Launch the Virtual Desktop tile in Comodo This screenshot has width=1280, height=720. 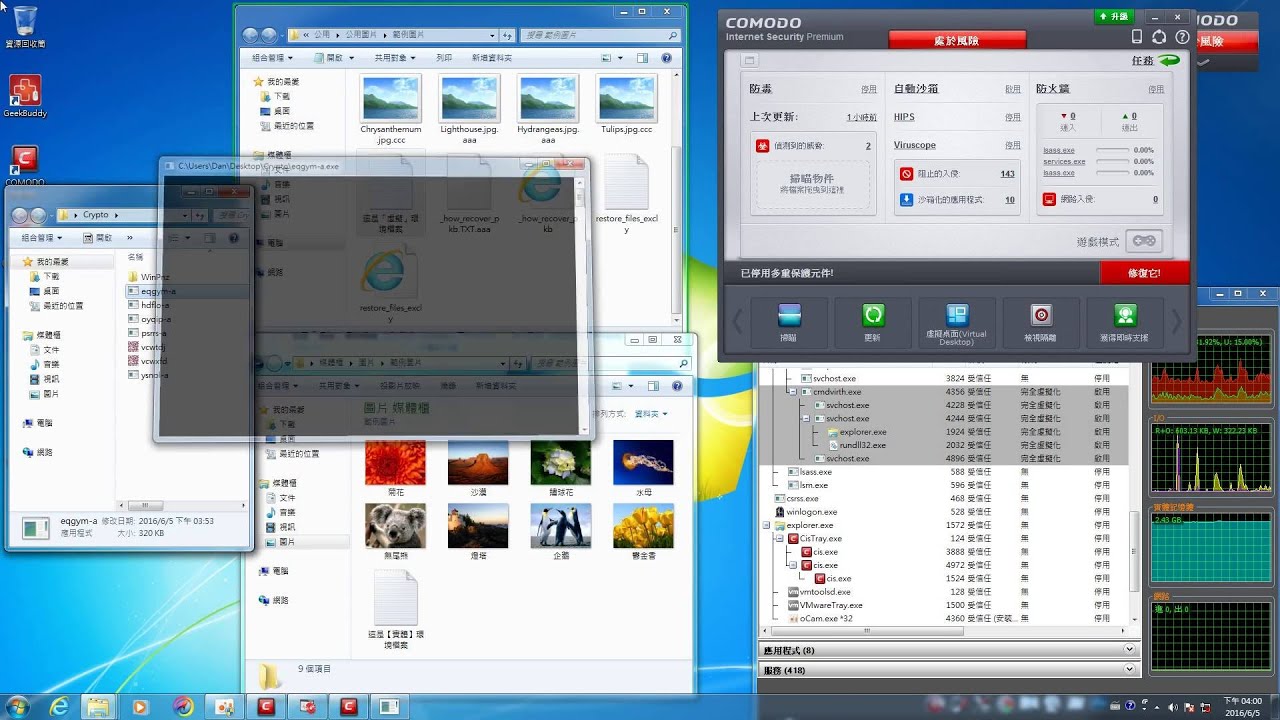tap(957, 321)
